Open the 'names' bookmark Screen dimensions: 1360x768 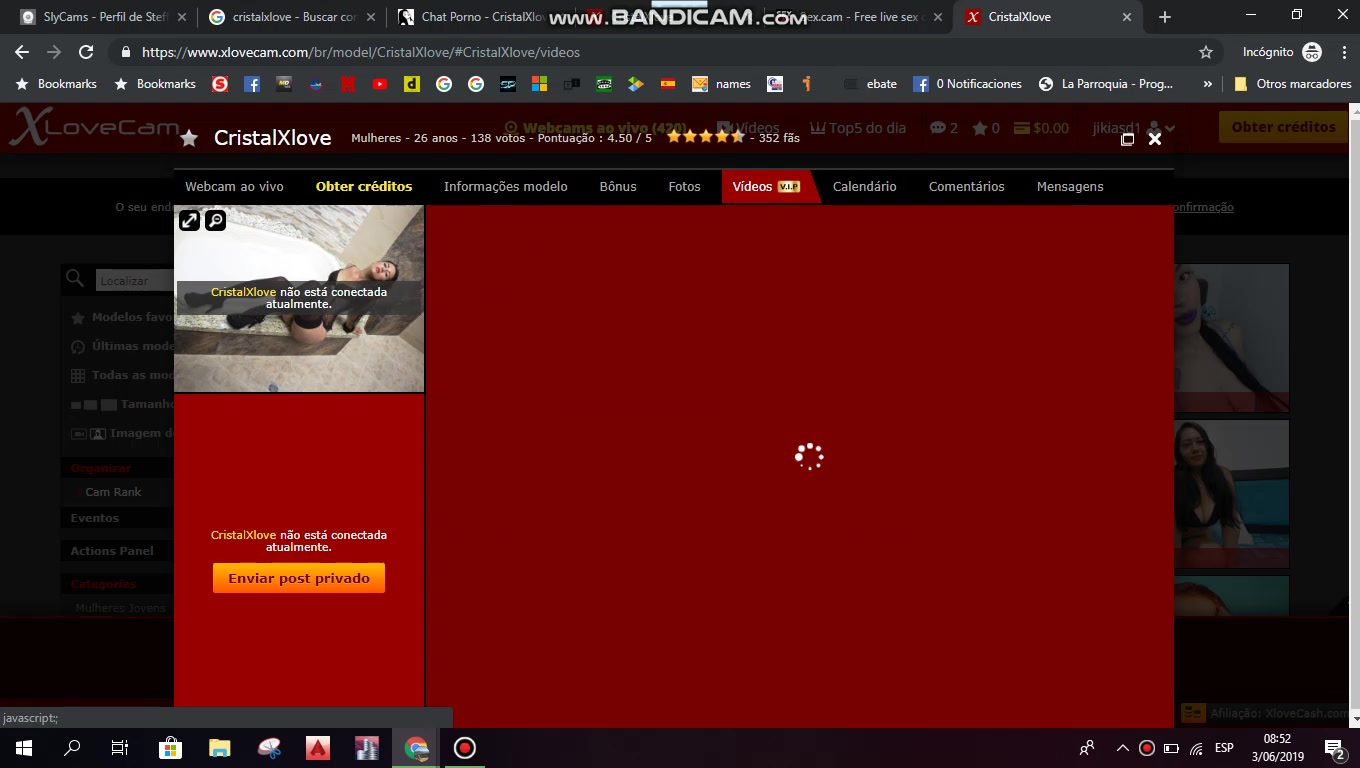click(x=721, y=84)
